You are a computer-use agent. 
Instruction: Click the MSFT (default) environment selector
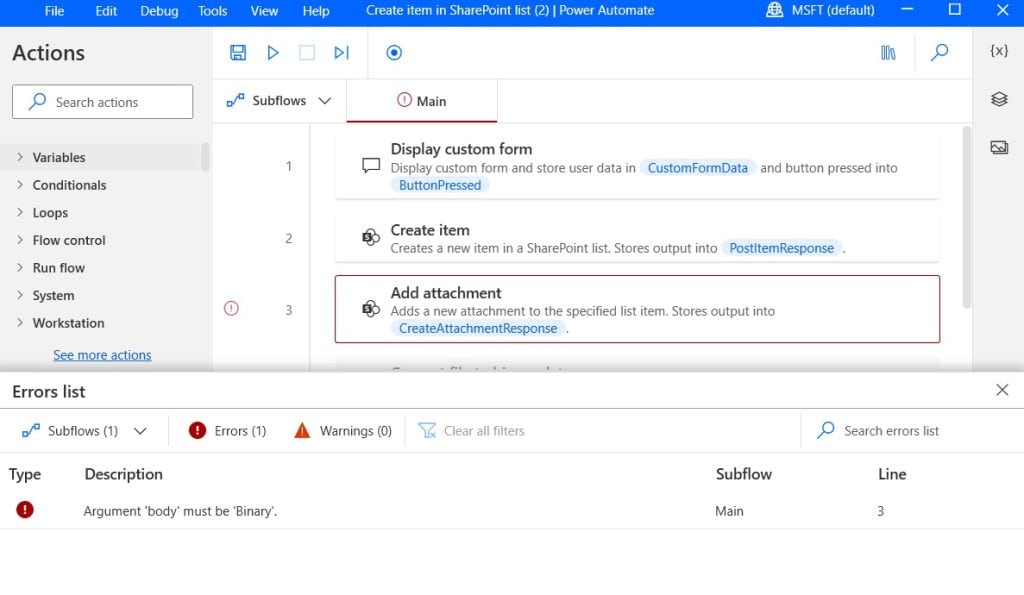820,10
